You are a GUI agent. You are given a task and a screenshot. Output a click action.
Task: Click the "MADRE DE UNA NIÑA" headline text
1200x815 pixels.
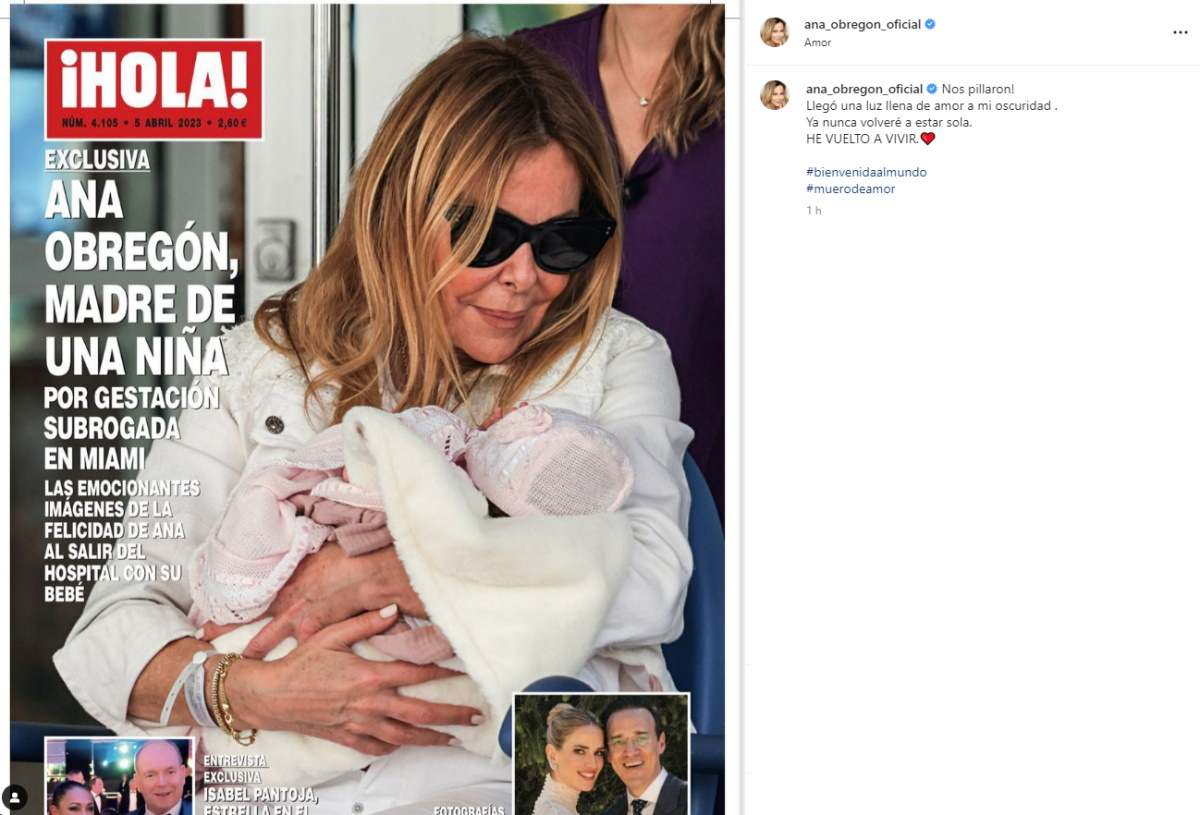(140, 329)
